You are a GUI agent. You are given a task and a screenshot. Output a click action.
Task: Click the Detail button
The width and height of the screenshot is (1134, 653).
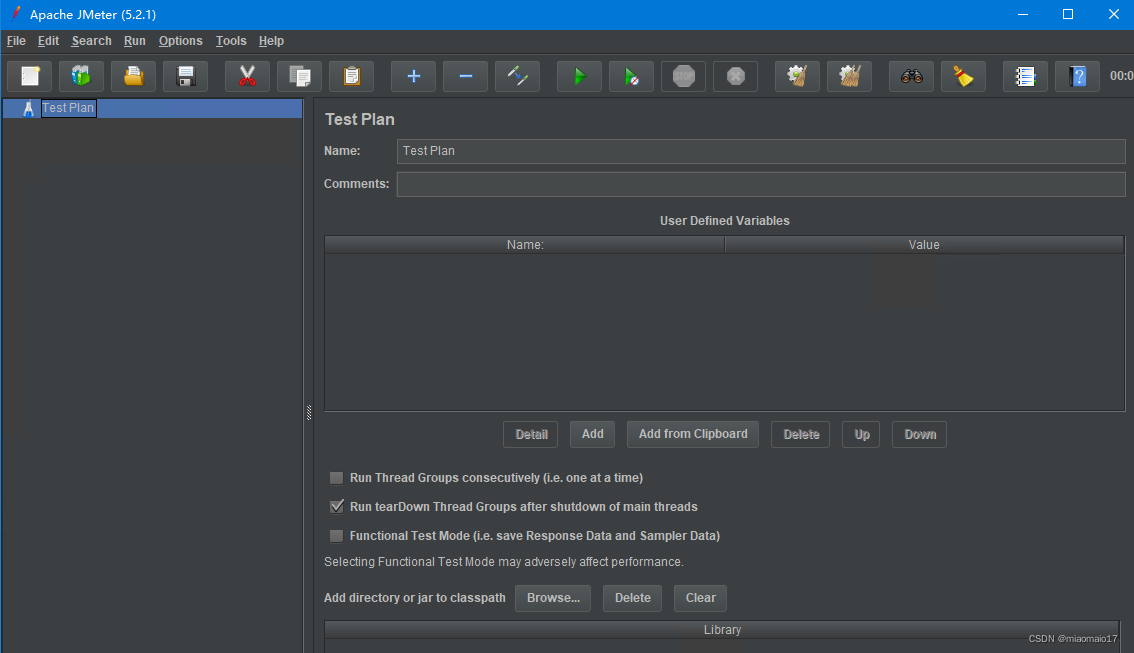(531, 435)
